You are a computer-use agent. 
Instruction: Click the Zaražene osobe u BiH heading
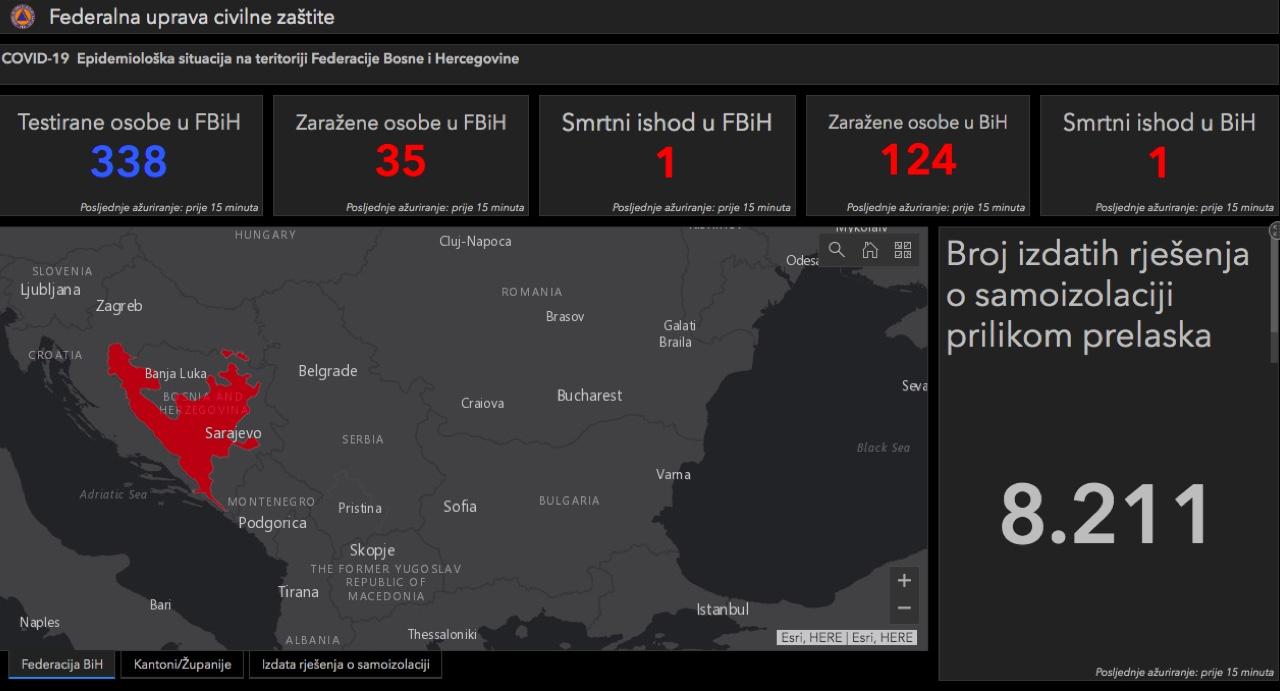(x=918, y=122)
